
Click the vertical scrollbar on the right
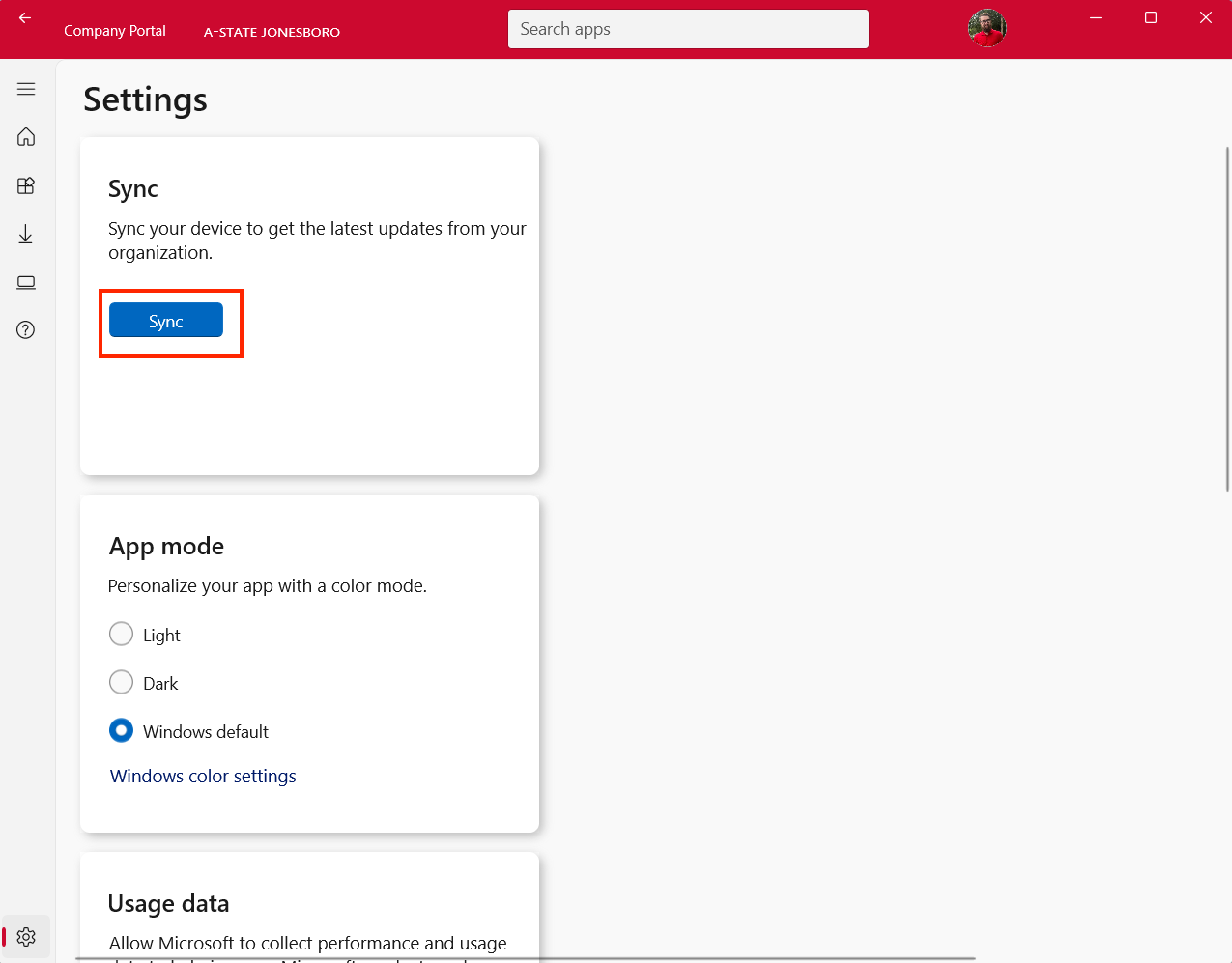coord(1227,319)
